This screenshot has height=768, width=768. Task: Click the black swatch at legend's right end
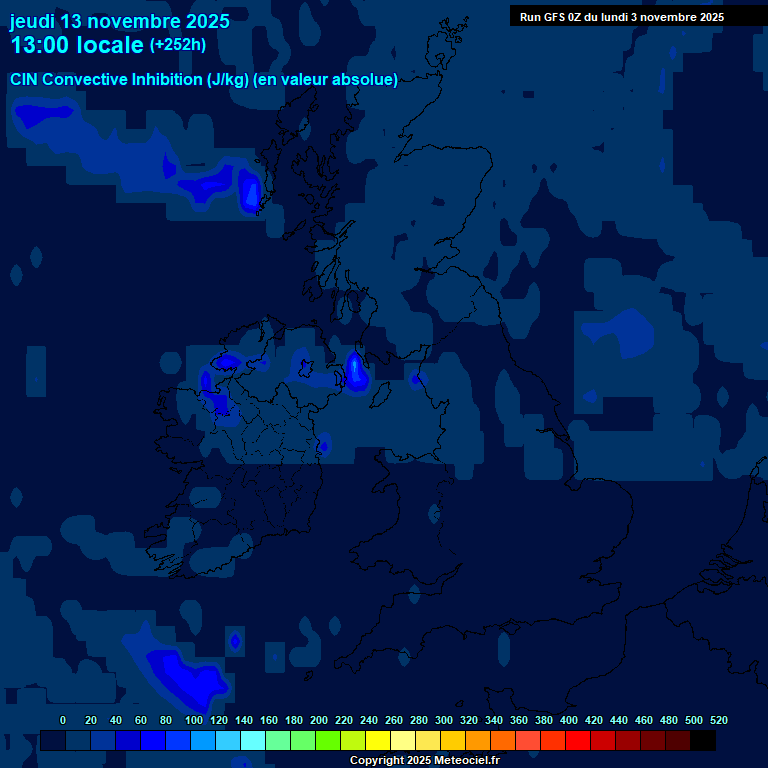pyautogui.click(x=703, y=740)
